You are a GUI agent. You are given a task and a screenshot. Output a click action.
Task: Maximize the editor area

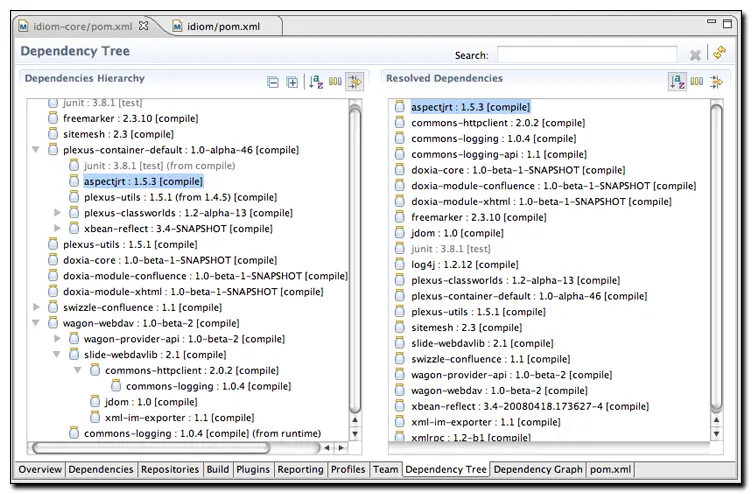(x=728, y=24)
